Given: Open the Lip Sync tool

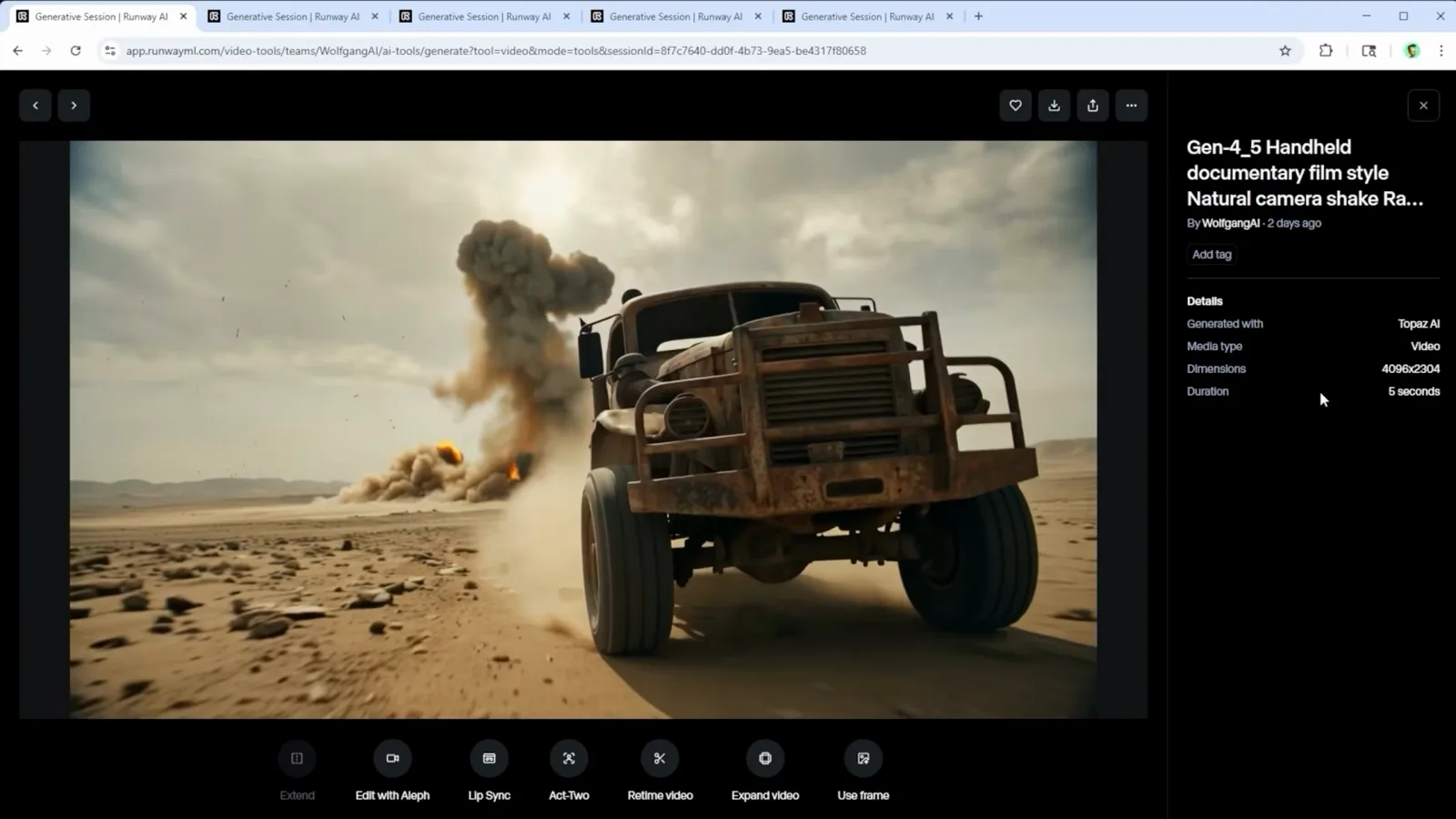Looking at the screenshot, I should click(x=489, y=758).
